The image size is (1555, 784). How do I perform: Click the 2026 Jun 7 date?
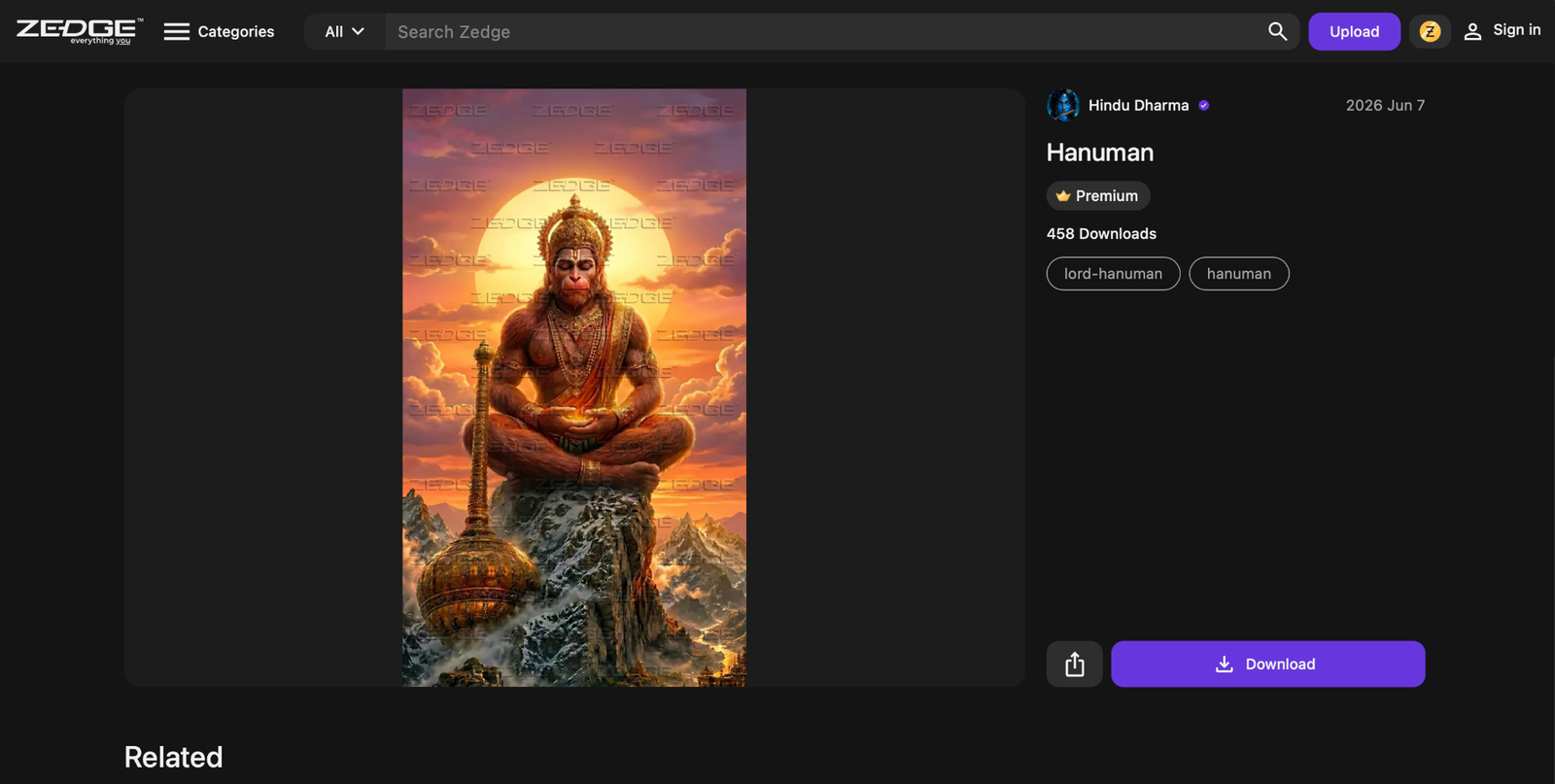(1385, 105)
